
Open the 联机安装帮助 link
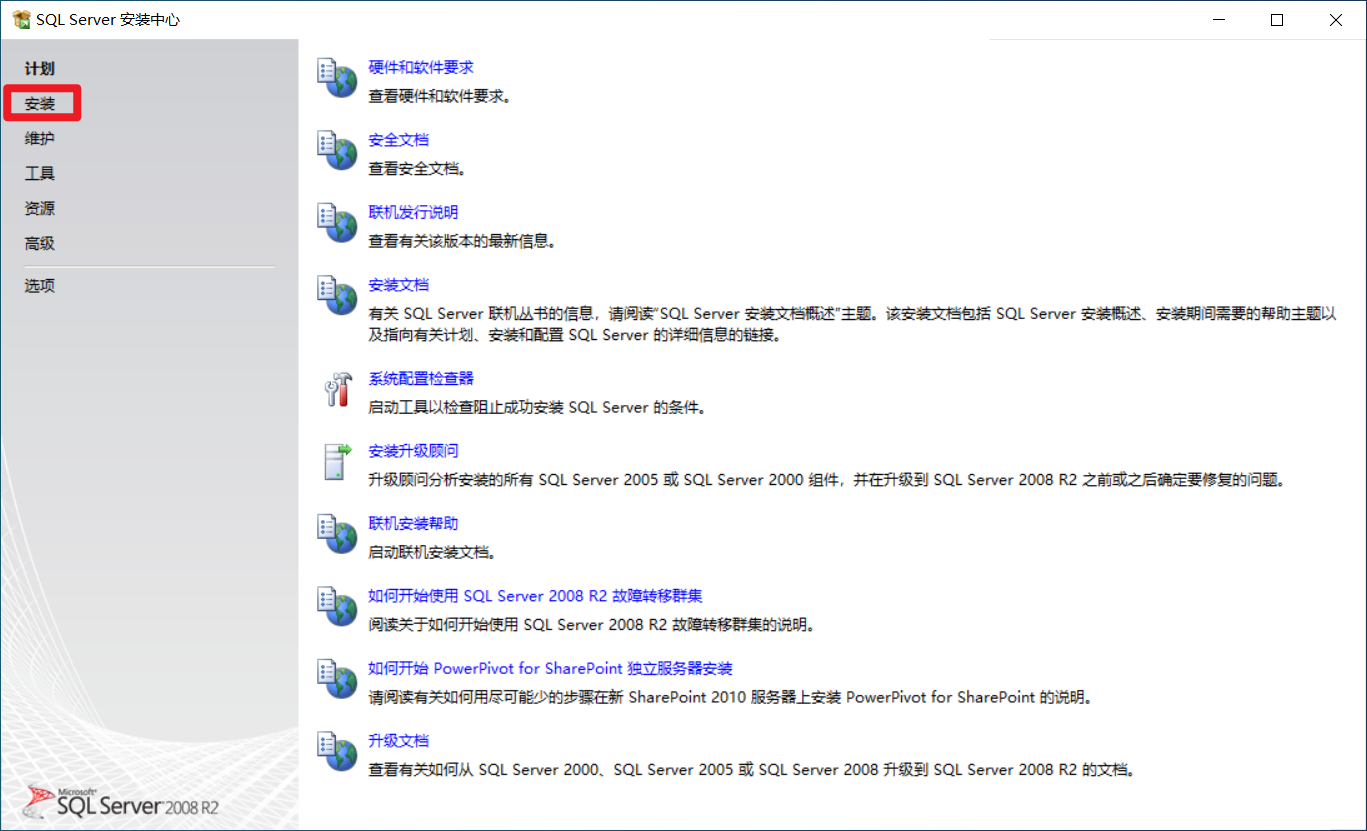coord(414,524)
